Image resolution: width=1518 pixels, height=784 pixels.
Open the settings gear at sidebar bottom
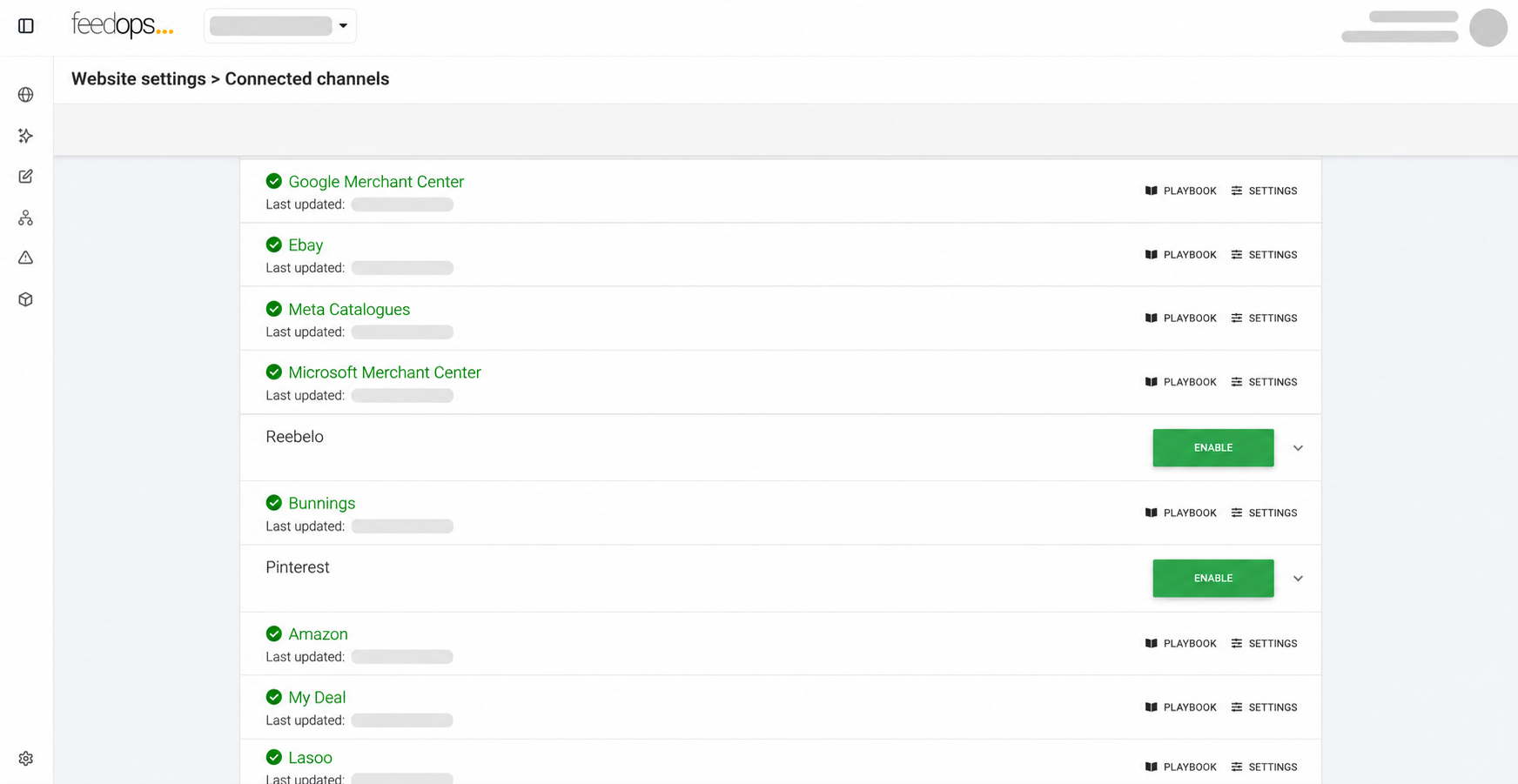coord(26,759)
